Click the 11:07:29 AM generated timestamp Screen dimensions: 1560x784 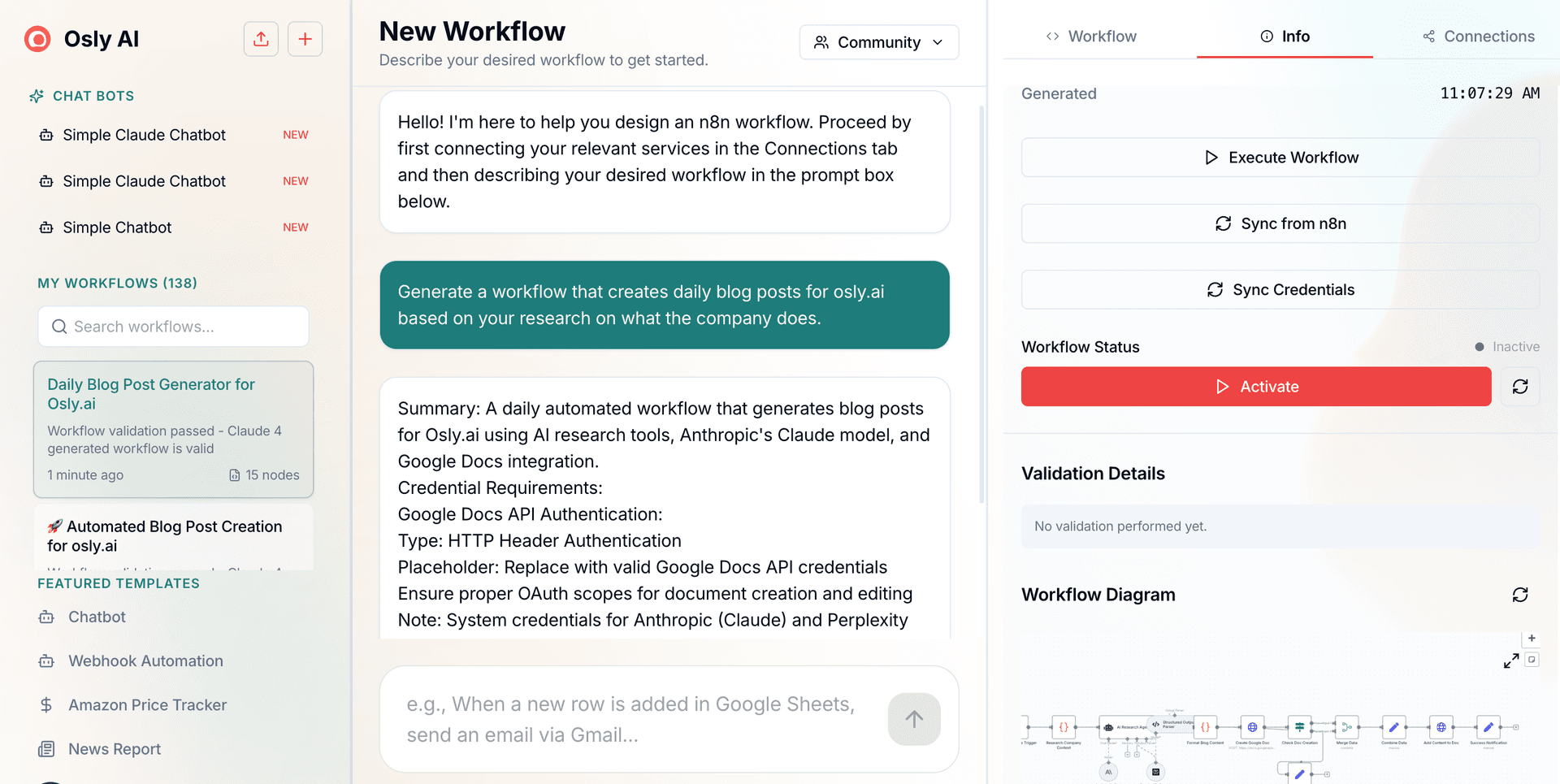tap(1490, 93)
